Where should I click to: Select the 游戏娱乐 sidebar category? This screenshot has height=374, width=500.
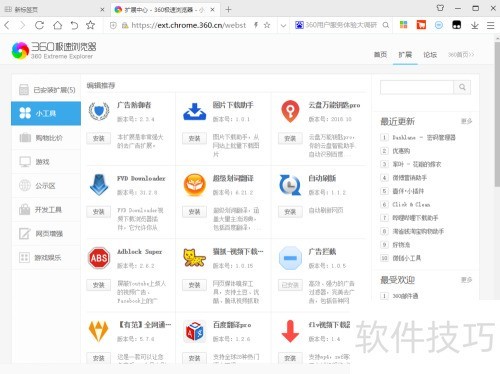[x=46, y=258]
